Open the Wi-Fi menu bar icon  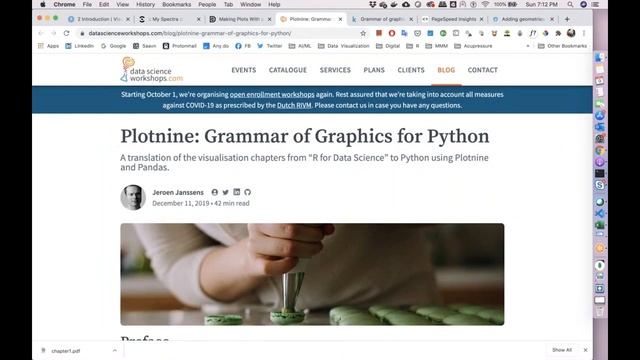[x=485, y=4]
